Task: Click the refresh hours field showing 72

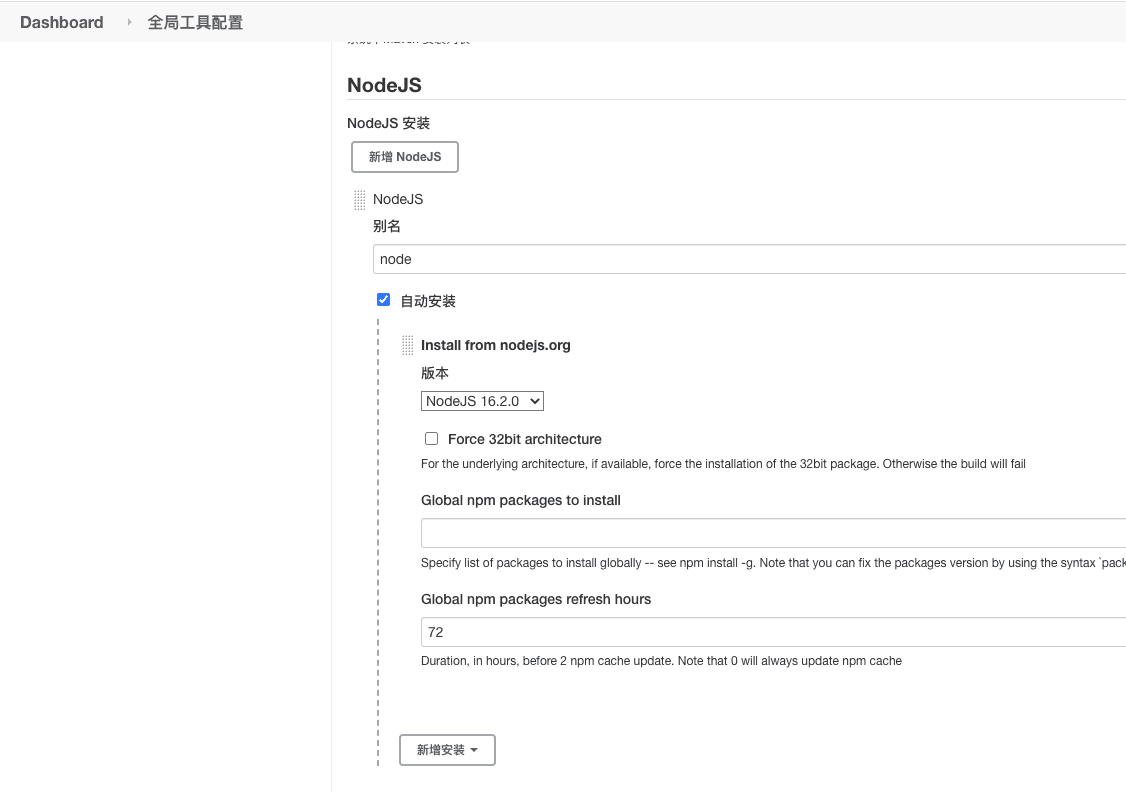Action: [x=773, y=632]
